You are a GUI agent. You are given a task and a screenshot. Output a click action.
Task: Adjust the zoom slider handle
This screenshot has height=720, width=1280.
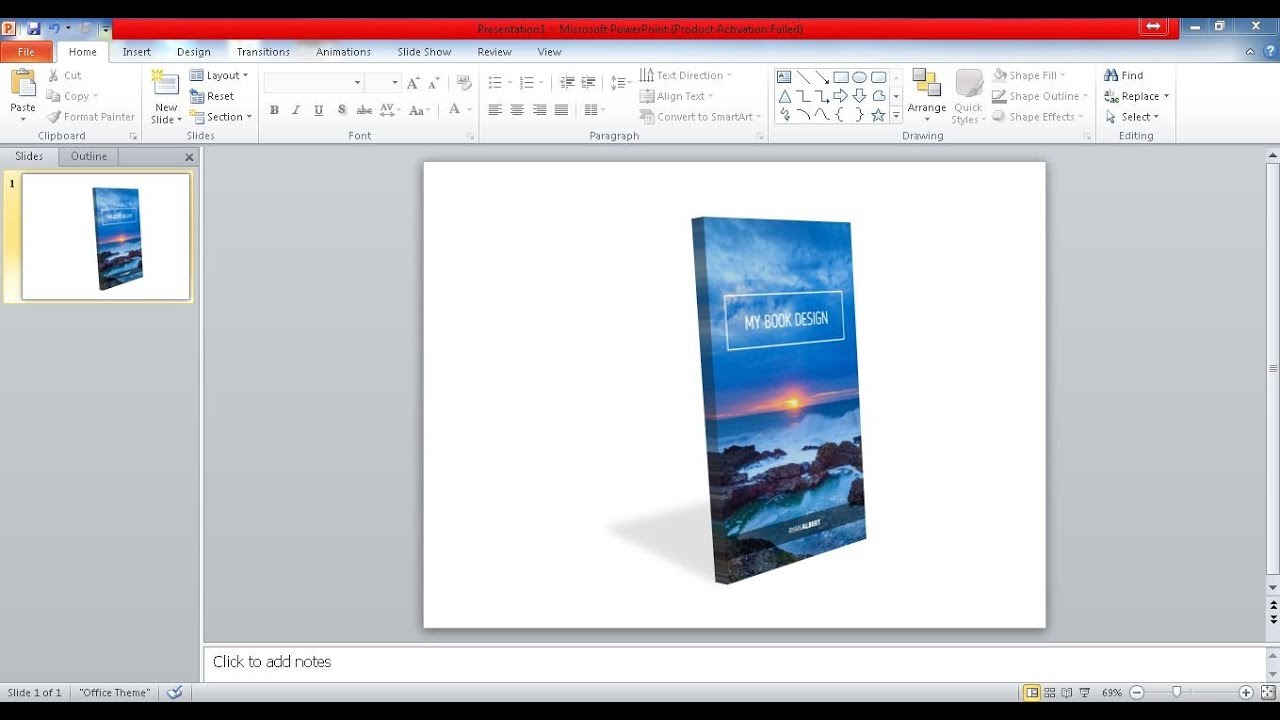point(1177,692)
